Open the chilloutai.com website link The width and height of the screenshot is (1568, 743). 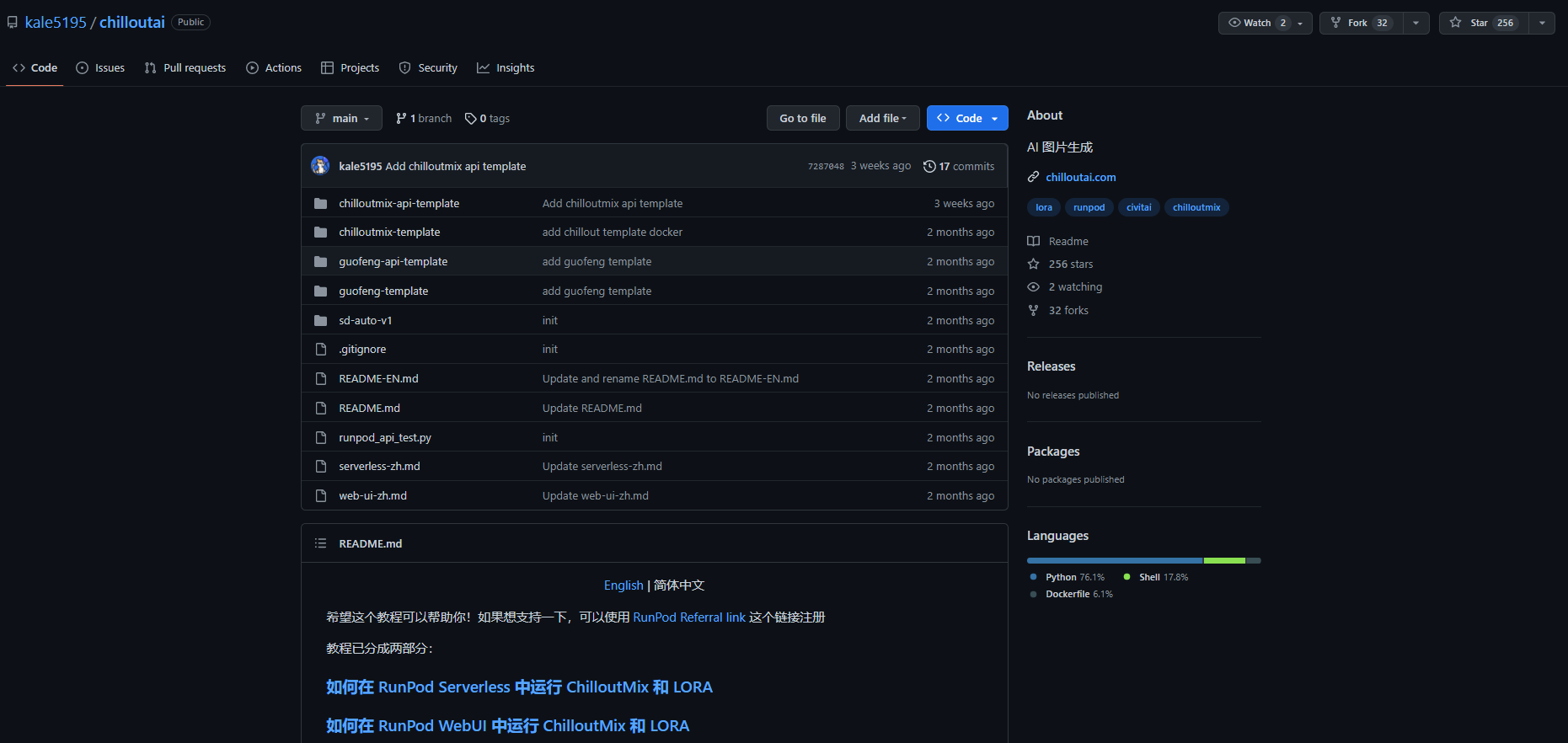(1081, 177)
